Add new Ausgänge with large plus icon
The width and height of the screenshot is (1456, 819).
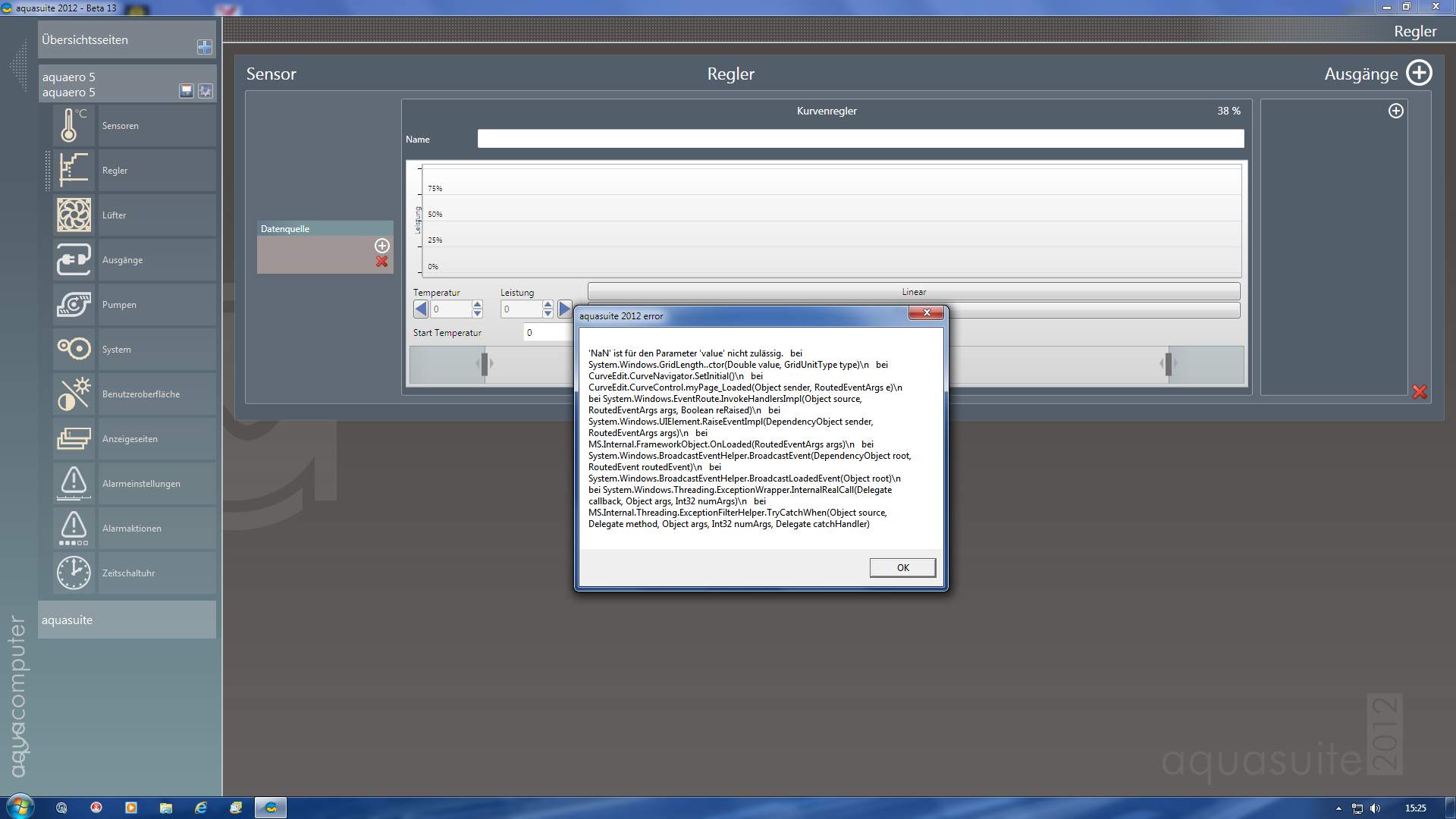tap(1419, 74)
